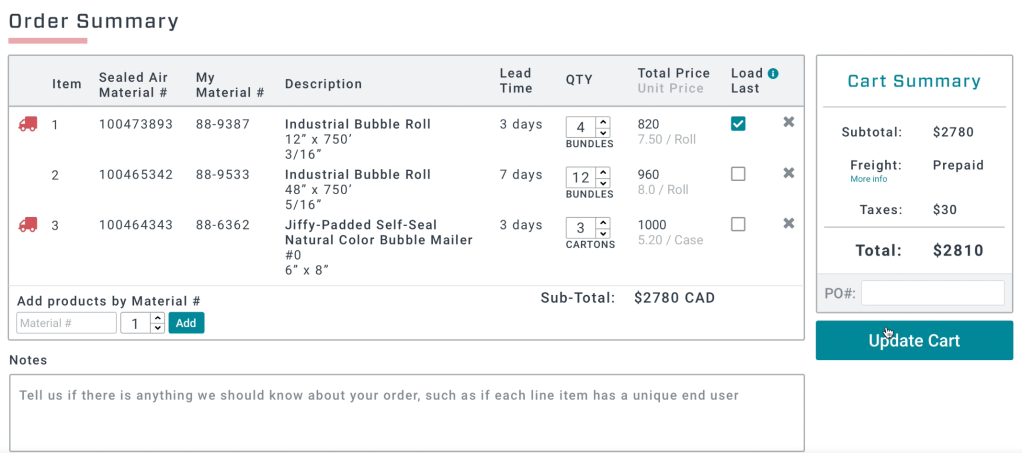The image size is (1022, 453).
Task: Remove item 1 with the X icon
Action: tap(788, 122)
